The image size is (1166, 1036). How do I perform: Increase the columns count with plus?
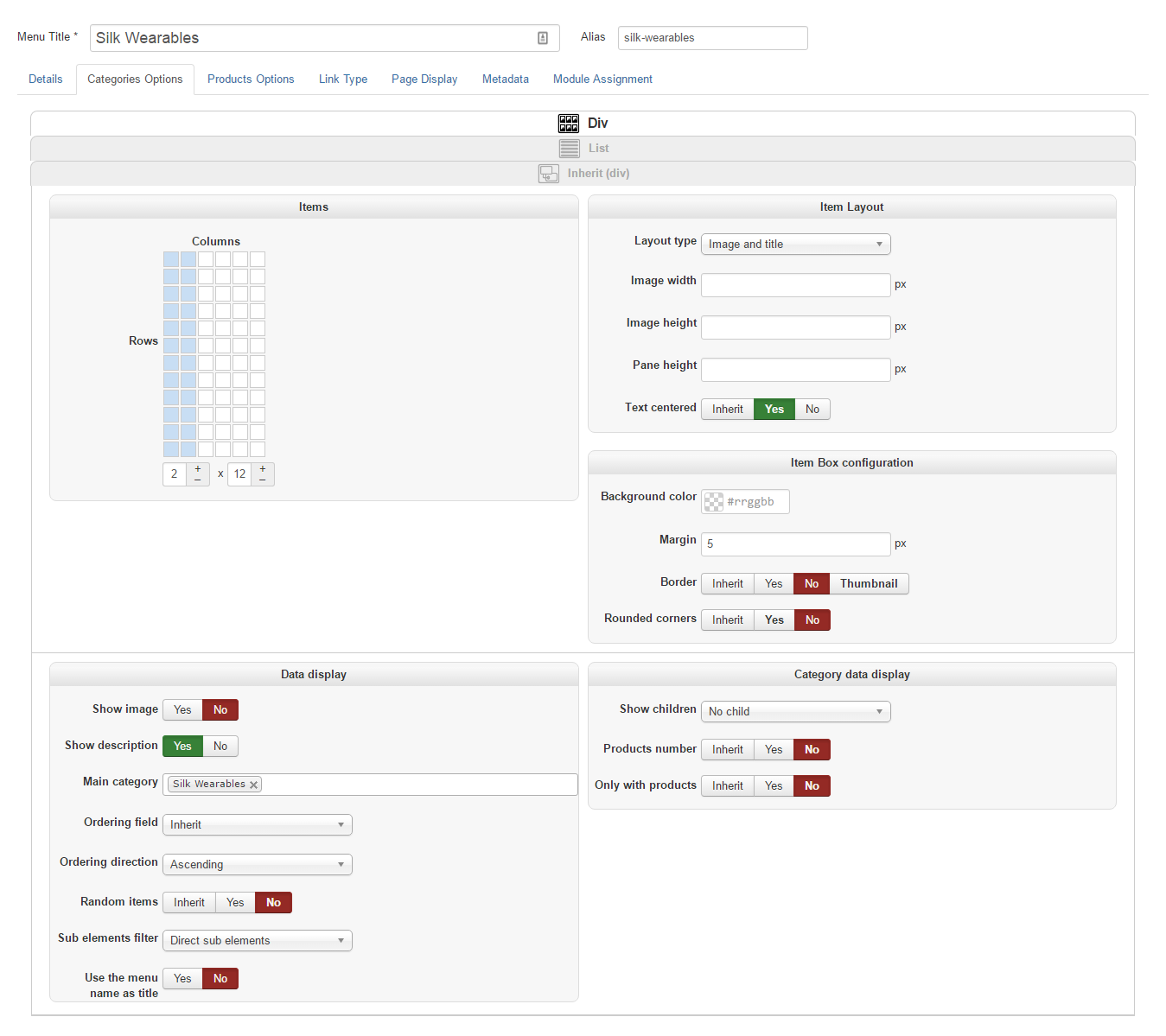coord(198,469)
